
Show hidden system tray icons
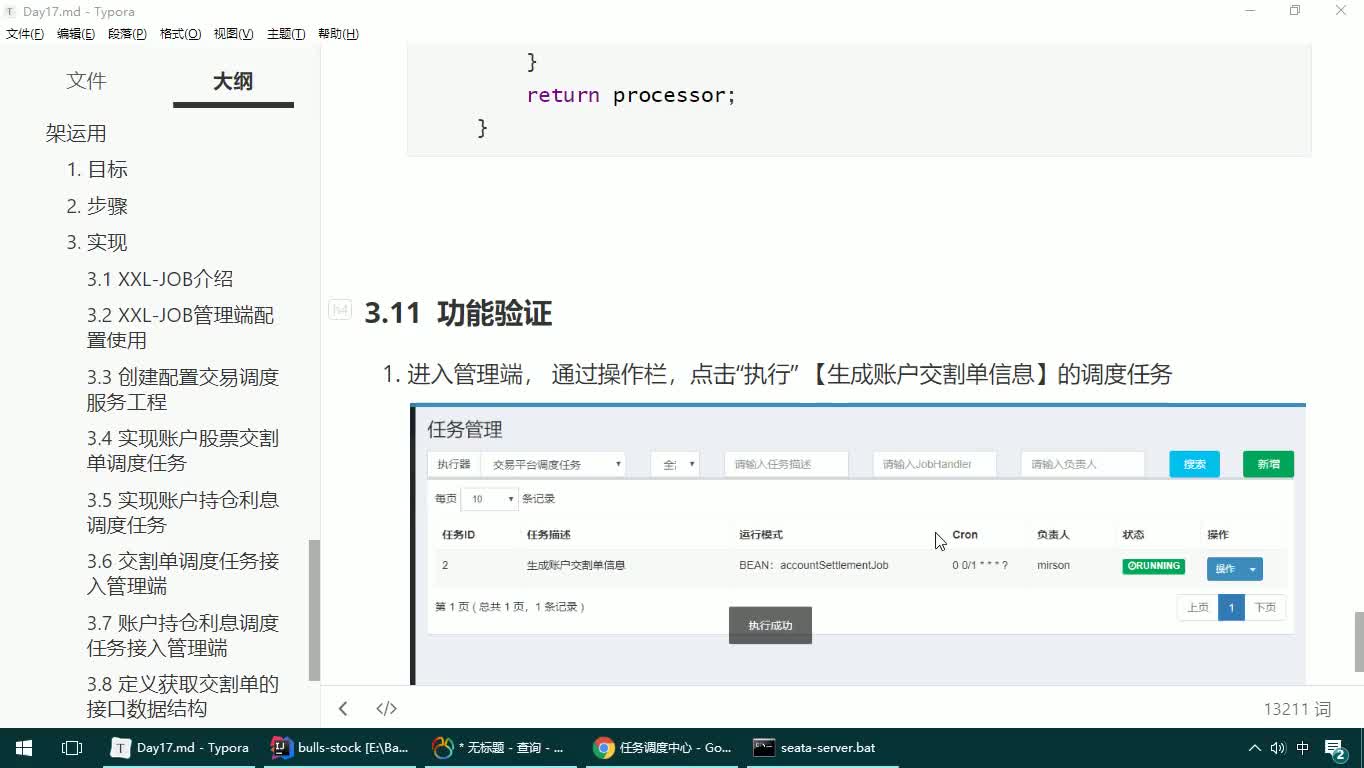click(1255, 748)
